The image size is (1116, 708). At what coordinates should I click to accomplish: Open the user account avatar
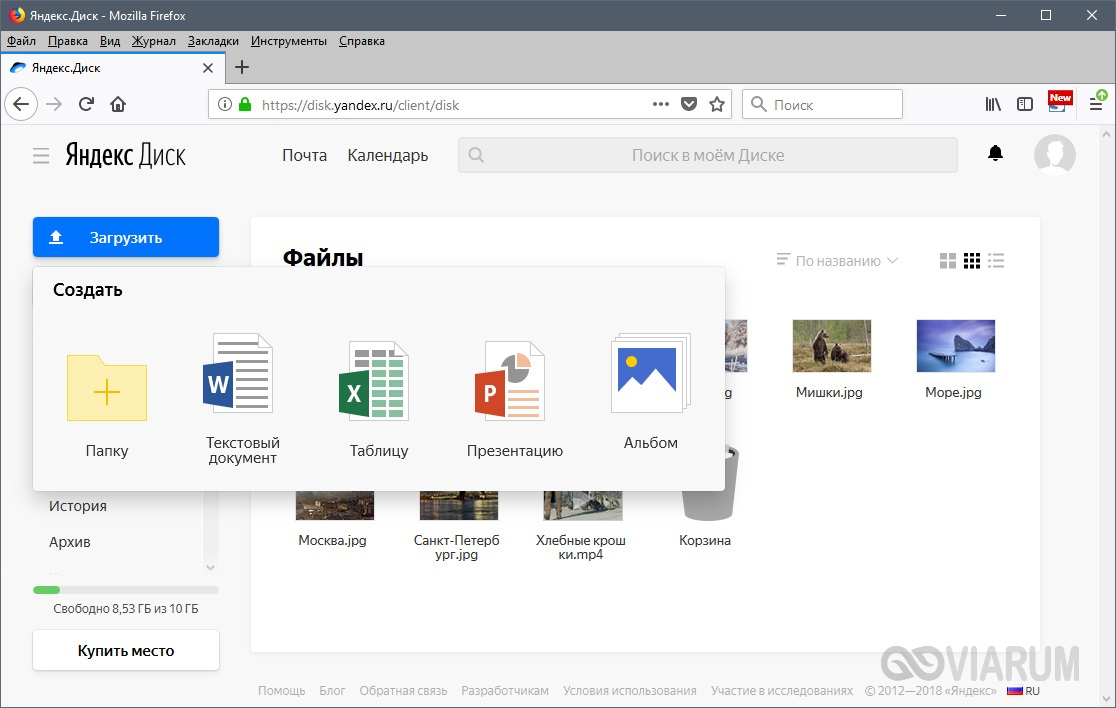[1054, 154]
